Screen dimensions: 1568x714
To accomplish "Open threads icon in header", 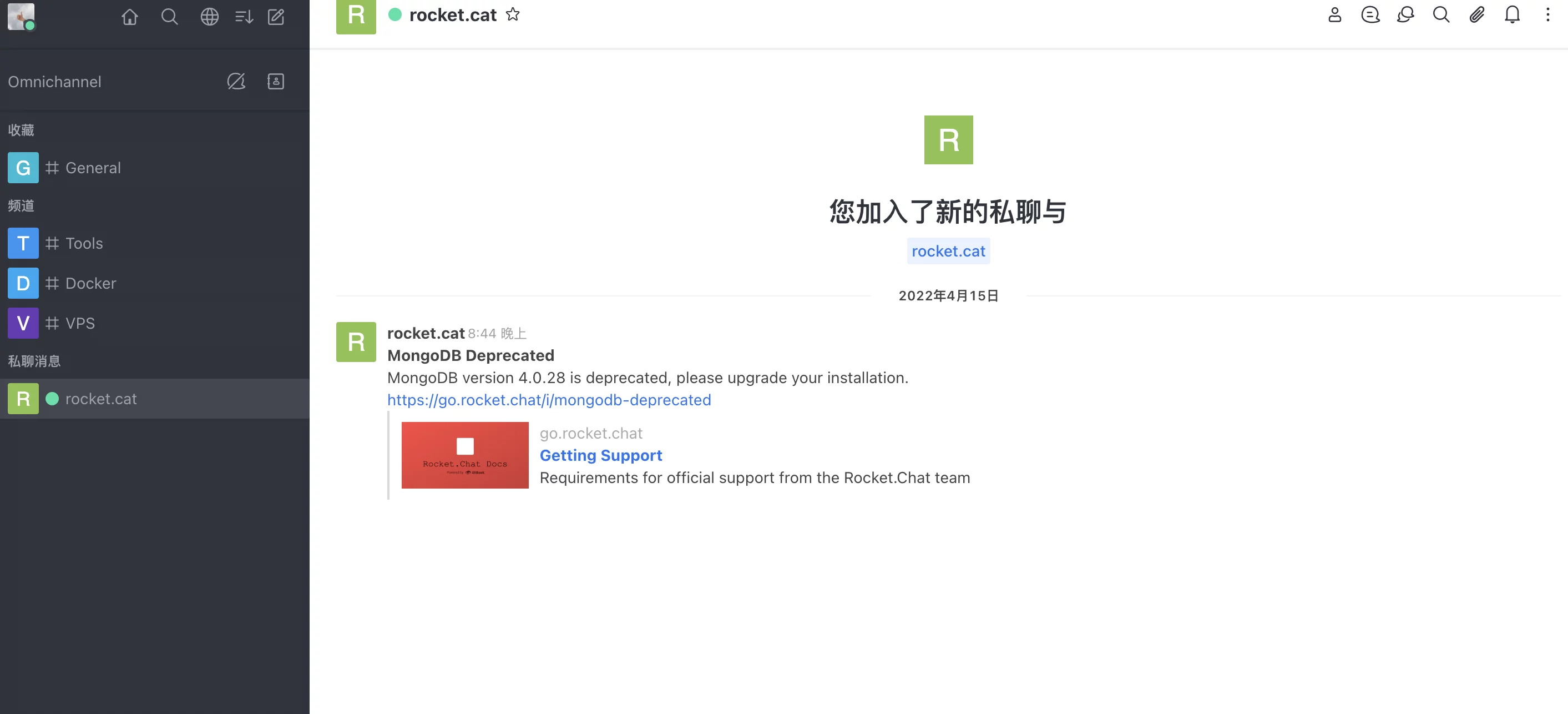I will pyautogui.click(x=1369, y=14).
